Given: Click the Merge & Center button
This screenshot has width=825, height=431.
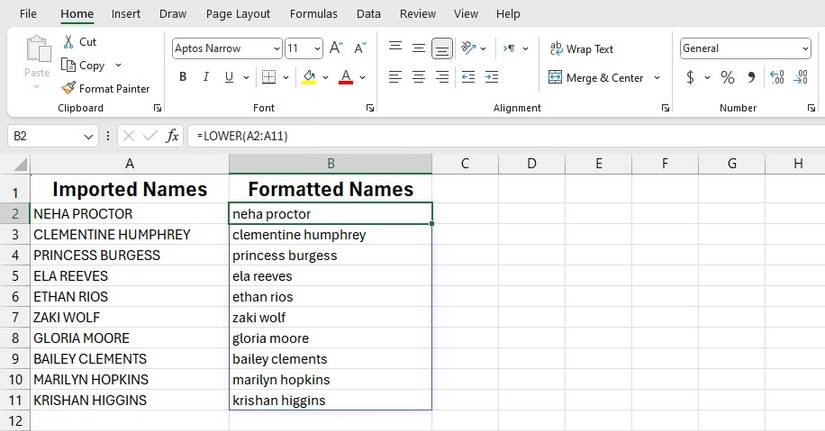Looking at the screenshot, I should pyautogui.click(x=596, y=78).
